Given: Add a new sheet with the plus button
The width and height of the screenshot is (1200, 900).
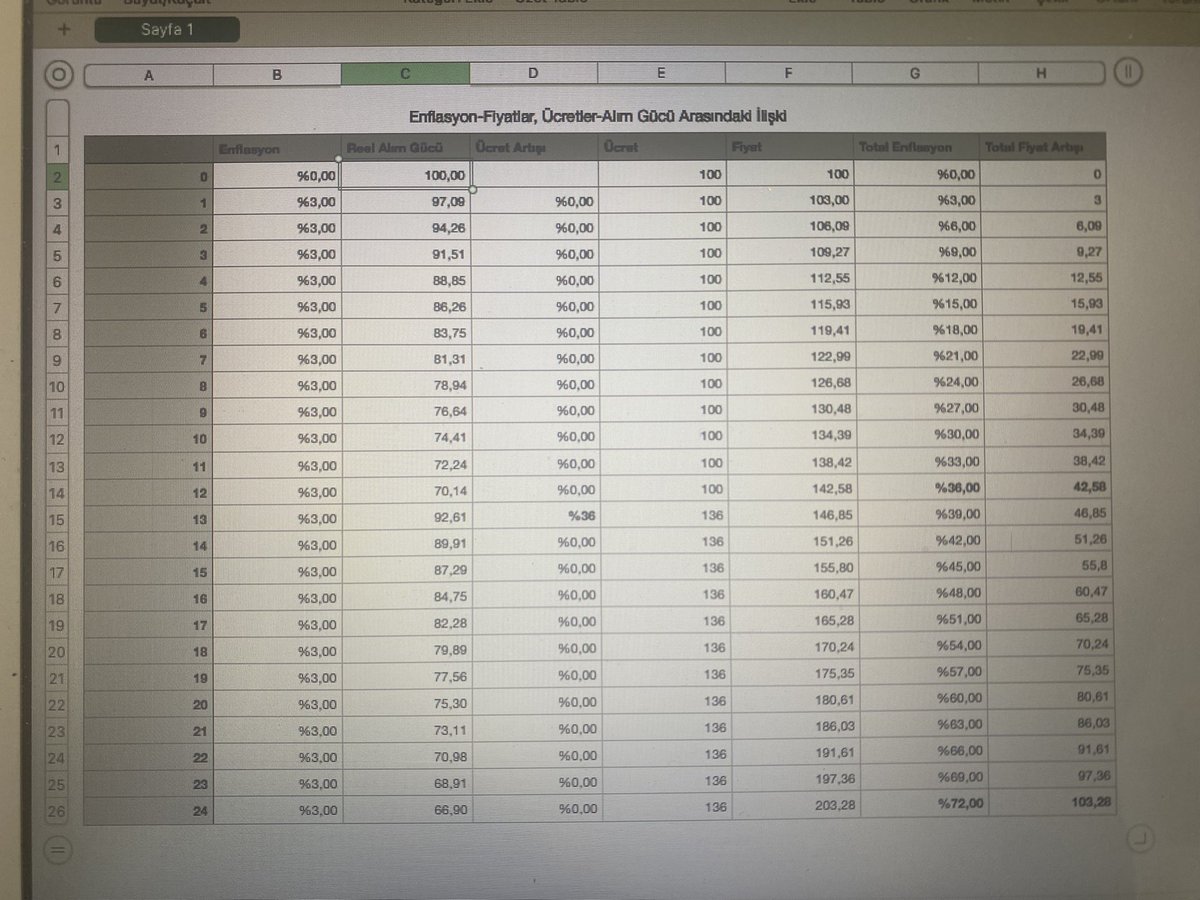Looking at the screenshot, I should pyautogui.click(x=65, y=30).
